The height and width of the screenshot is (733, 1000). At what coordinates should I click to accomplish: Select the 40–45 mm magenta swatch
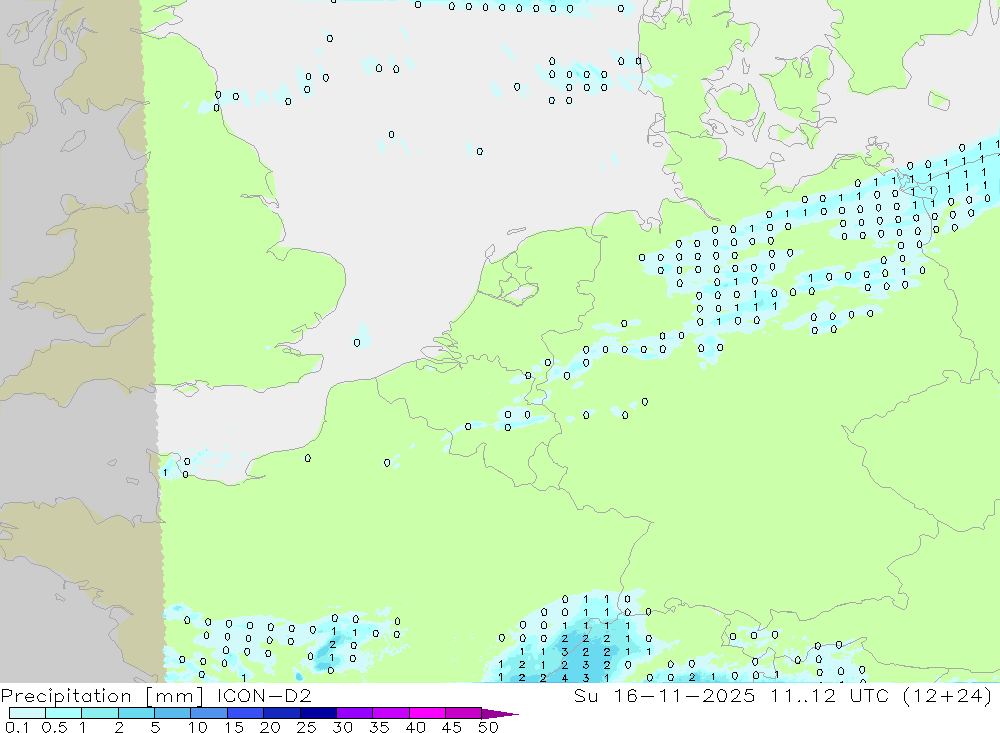(427, 713)
